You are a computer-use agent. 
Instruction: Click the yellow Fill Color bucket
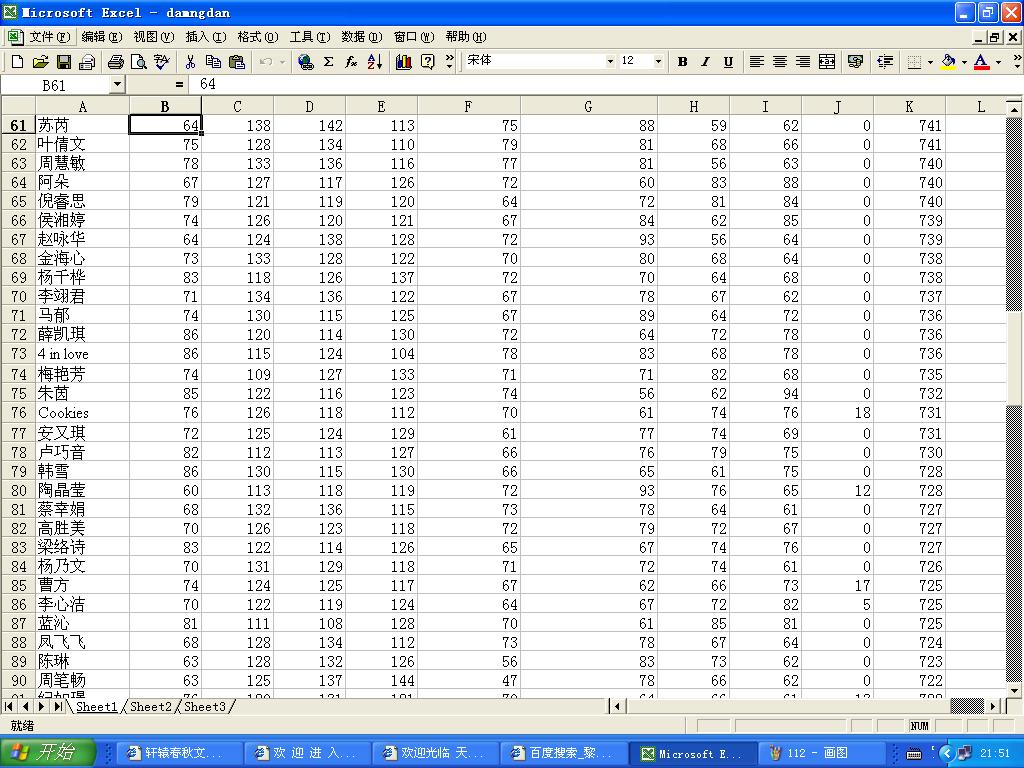(x=948, y=62)
